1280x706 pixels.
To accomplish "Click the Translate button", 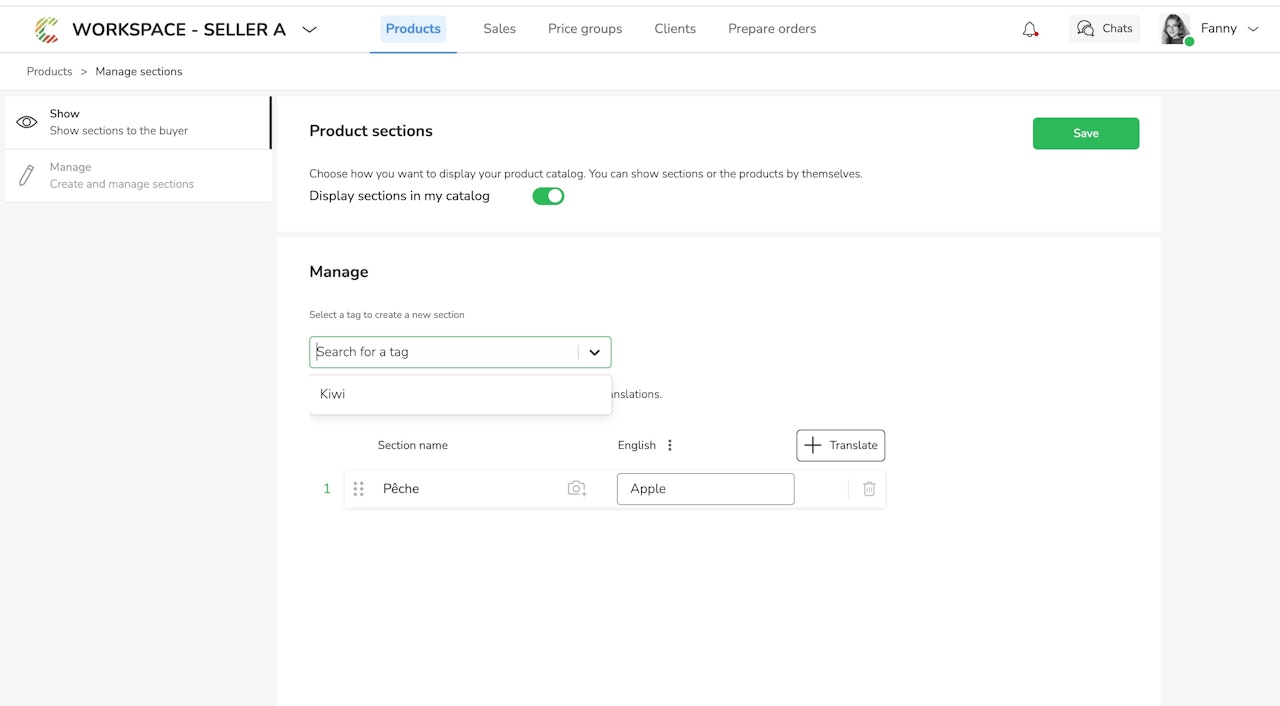I will (840, 445).
